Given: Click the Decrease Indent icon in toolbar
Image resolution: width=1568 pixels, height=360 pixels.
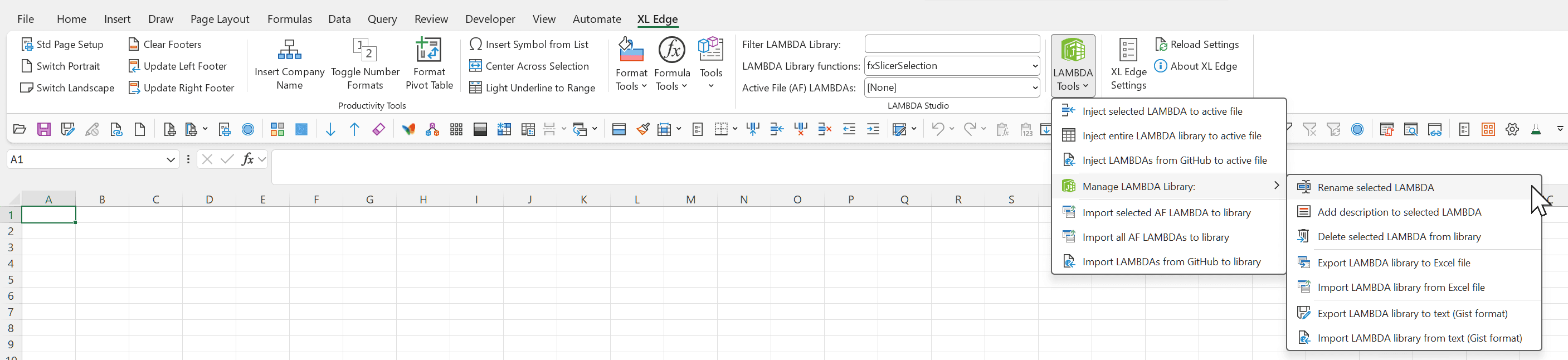Looking at the screenshot, I should click(849, 129).
